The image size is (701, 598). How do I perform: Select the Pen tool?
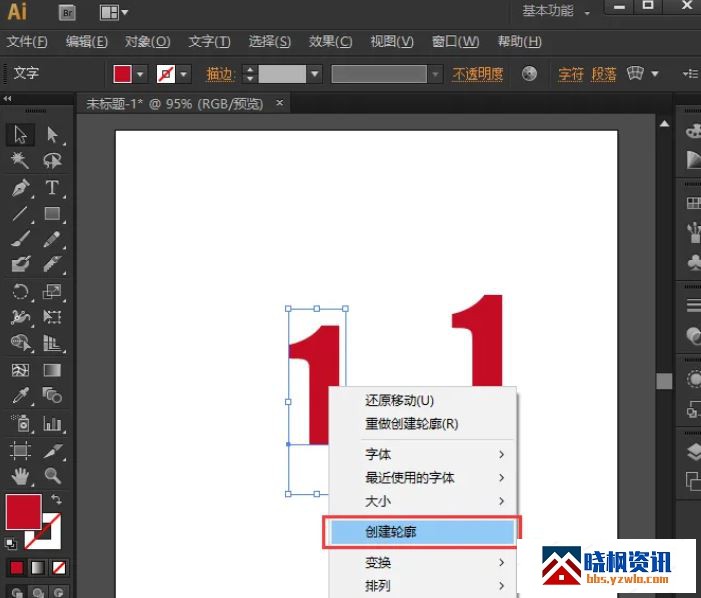click(x=20, y=187)
